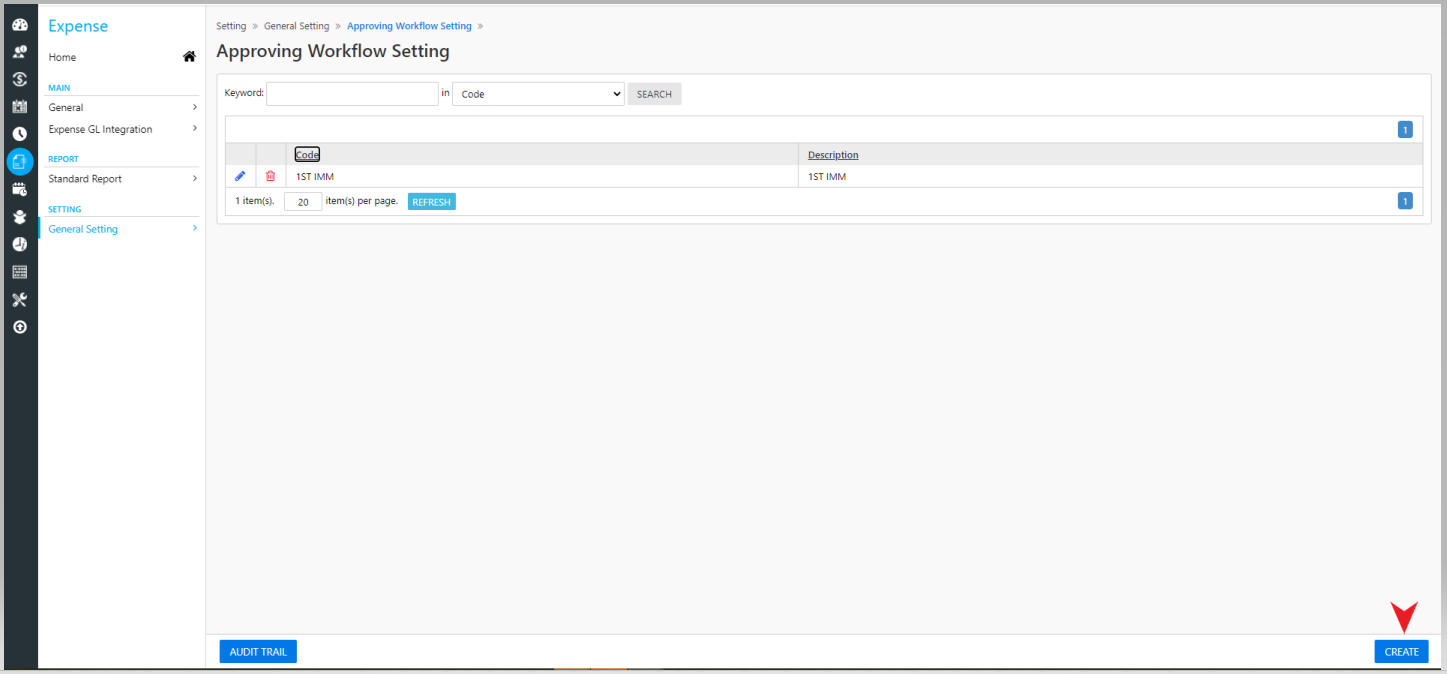Screen dimensions: 1447x674
Task: Click the Keyword input field
Action: (x=352, y=94)
